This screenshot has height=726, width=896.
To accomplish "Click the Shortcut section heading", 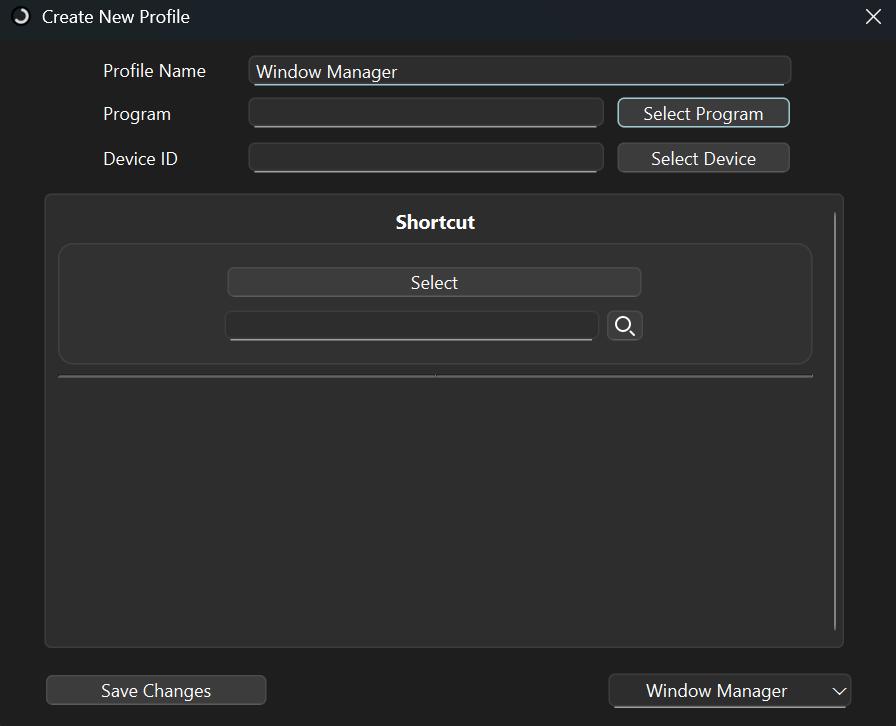I will tap(435, 222).
